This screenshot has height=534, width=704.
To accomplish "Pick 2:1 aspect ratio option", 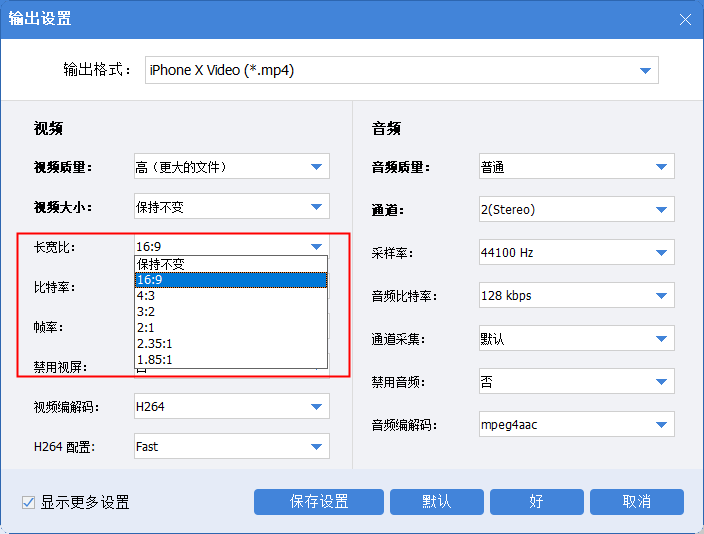I will tap(231, 328).
